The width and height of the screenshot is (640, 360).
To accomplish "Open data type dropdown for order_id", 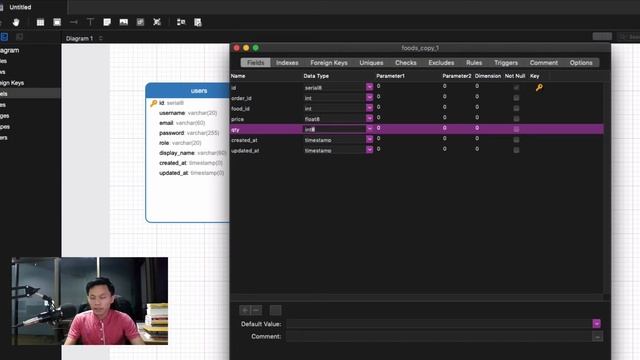I will [x=369, y=98].
